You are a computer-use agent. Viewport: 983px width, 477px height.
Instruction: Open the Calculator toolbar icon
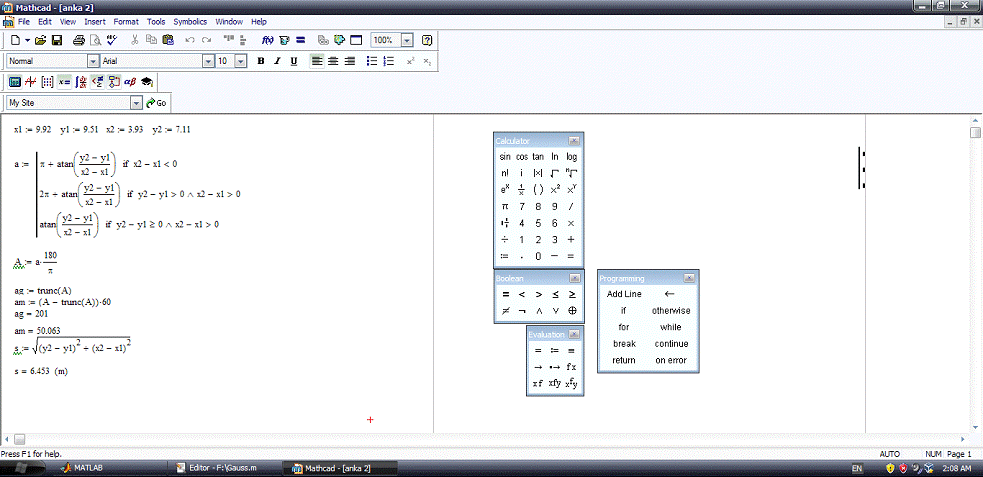[x=15, y=82]
